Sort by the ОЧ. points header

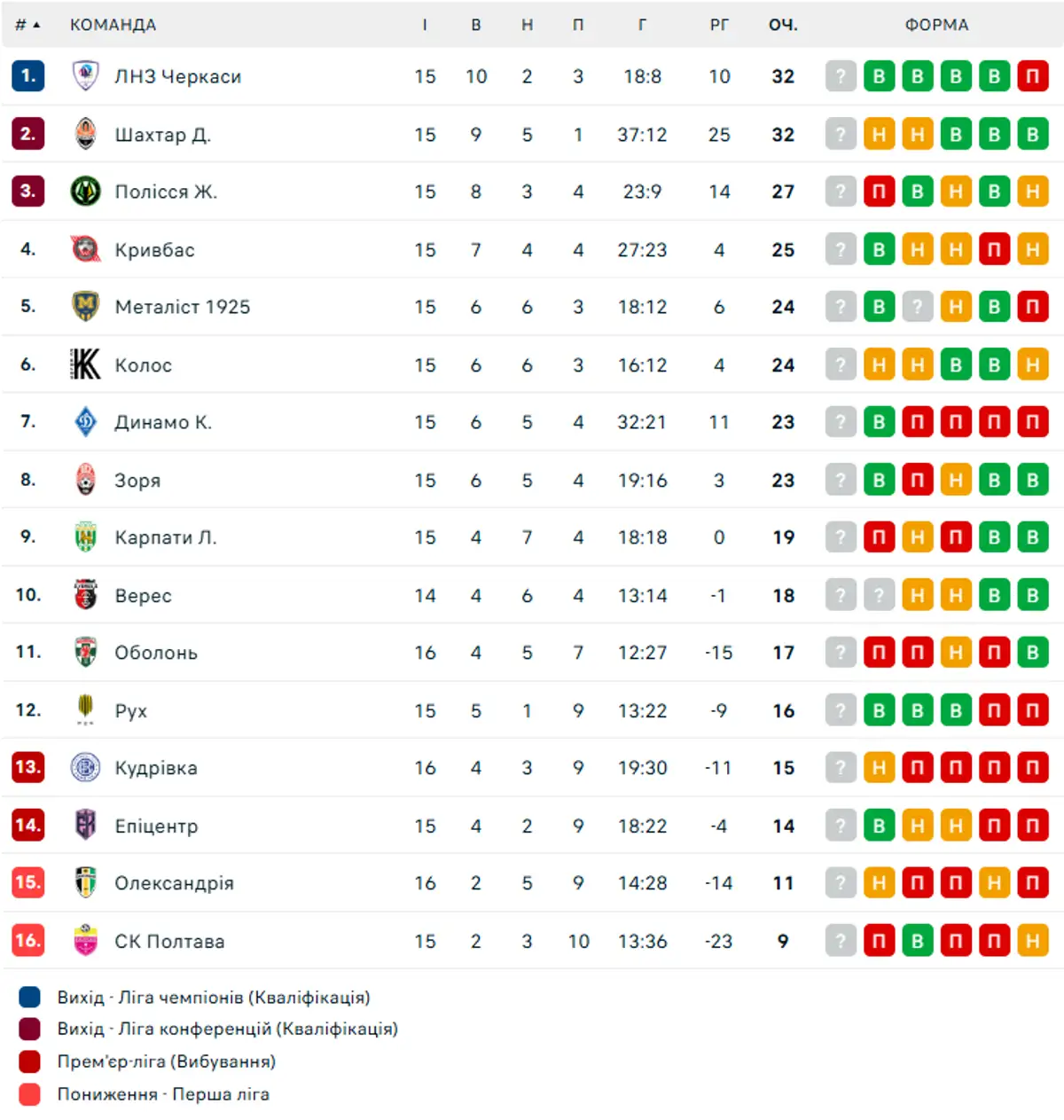tap(783, 25)
